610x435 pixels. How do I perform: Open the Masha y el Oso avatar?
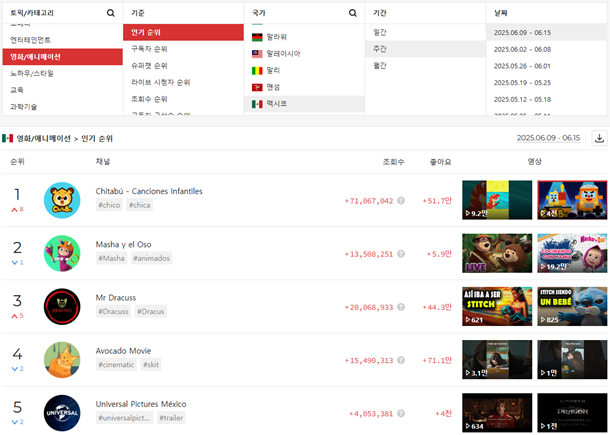[62, 252]
